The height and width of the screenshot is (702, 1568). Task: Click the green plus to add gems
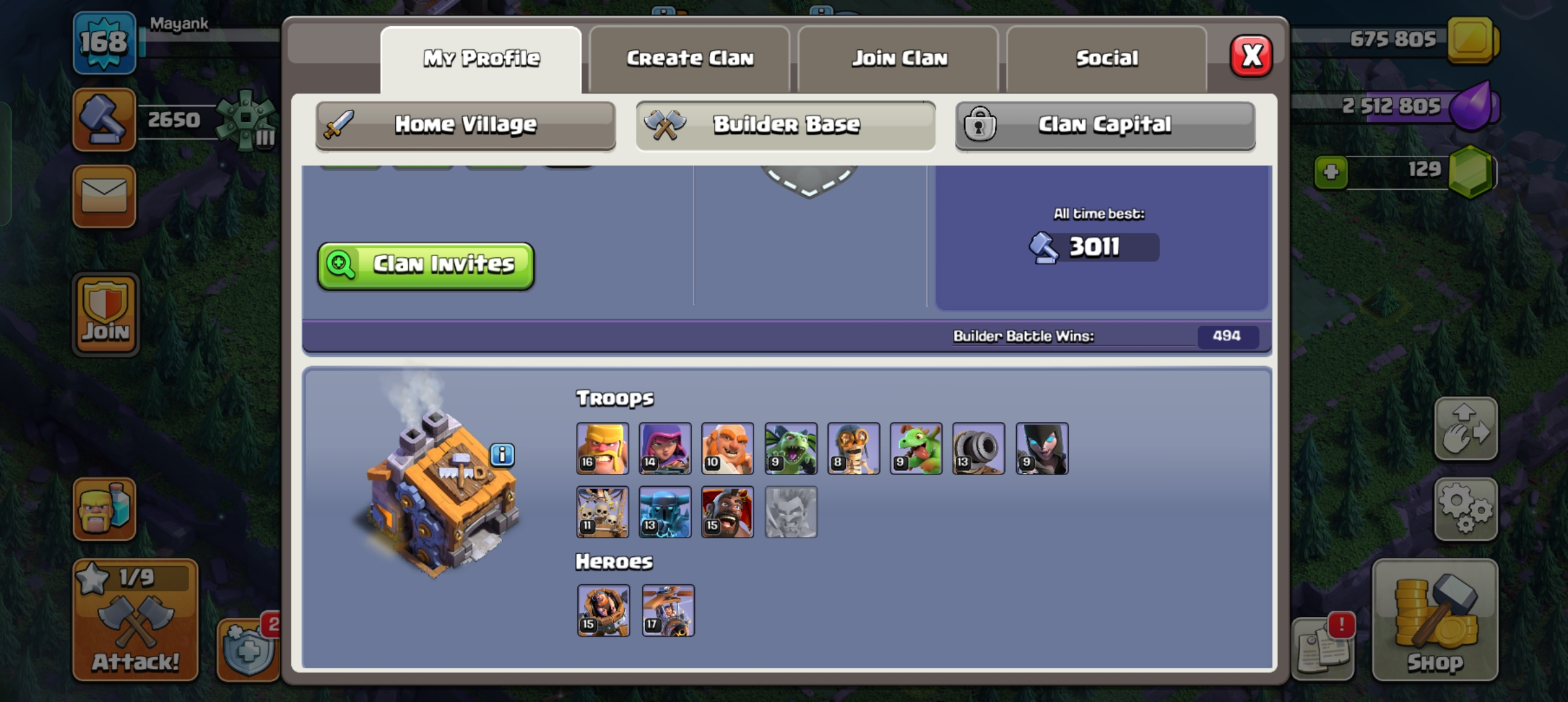[1331, 172]
